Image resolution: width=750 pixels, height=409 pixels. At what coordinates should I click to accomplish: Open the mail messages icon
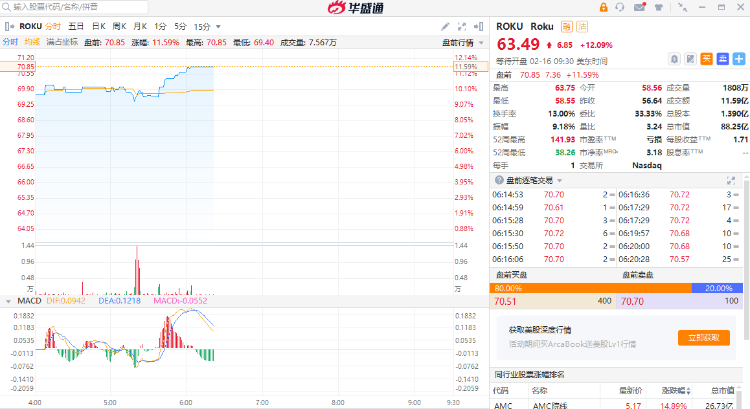640,7
